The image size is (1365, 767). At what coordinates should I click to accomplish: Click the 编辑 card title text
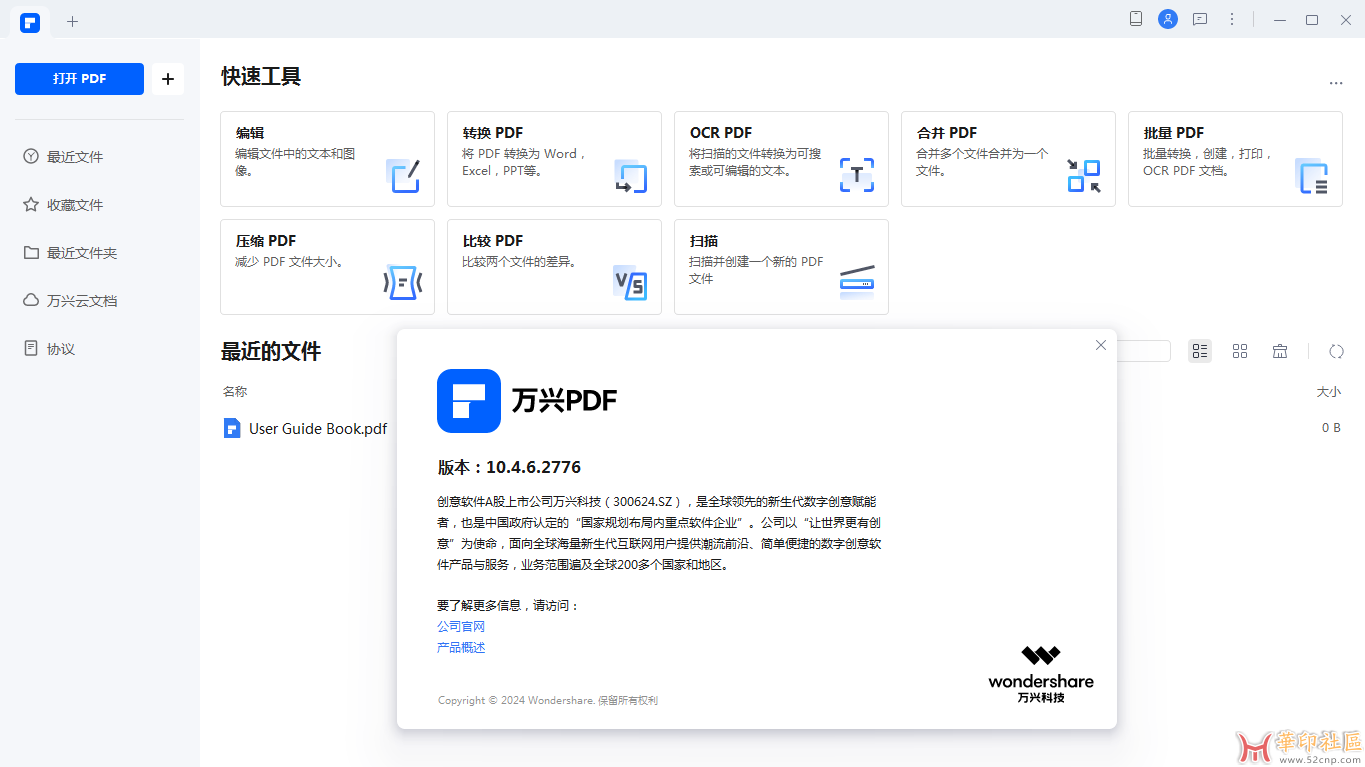[x=250, y=133]
